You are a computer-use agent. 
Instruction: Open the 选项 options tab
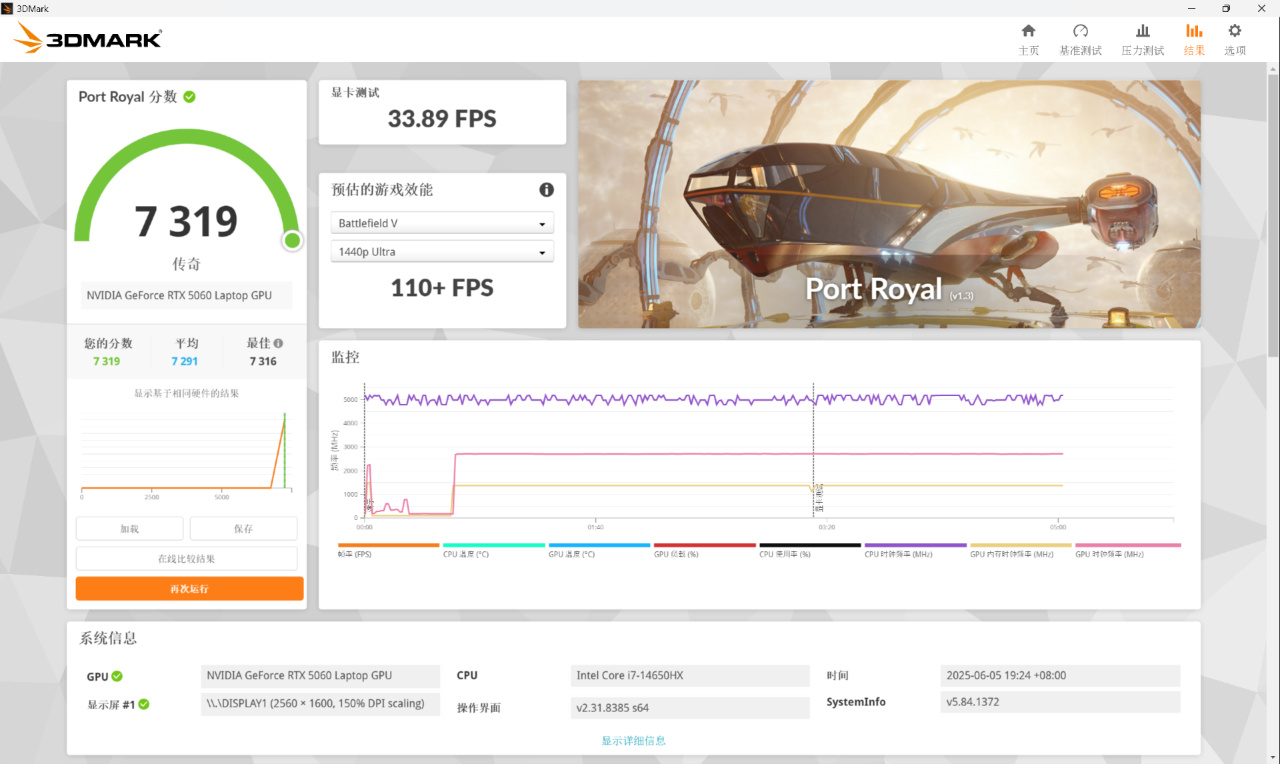click(x=1235, y=40)
